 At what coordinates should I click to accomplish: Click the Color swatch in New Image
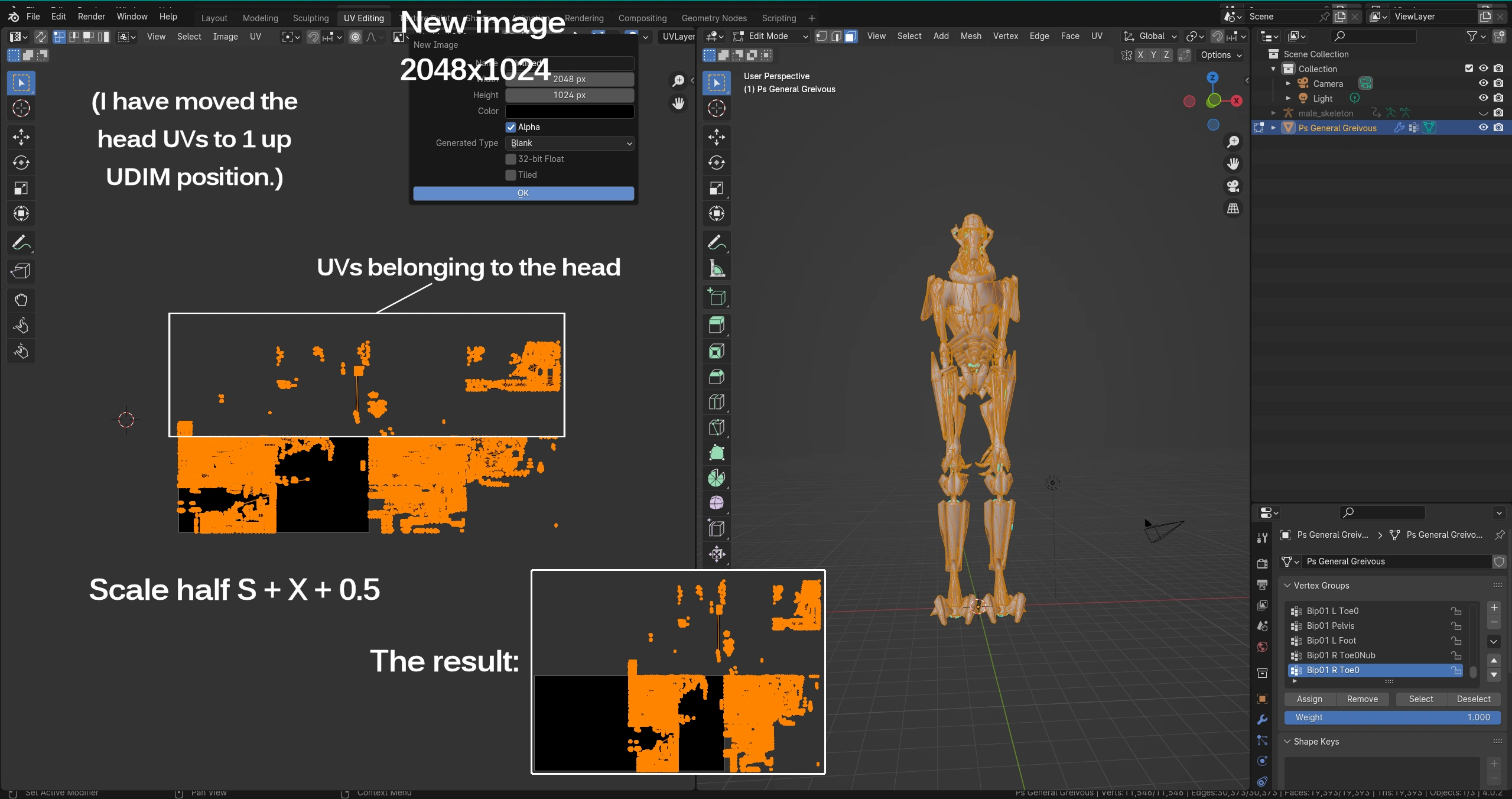(570, 111)
